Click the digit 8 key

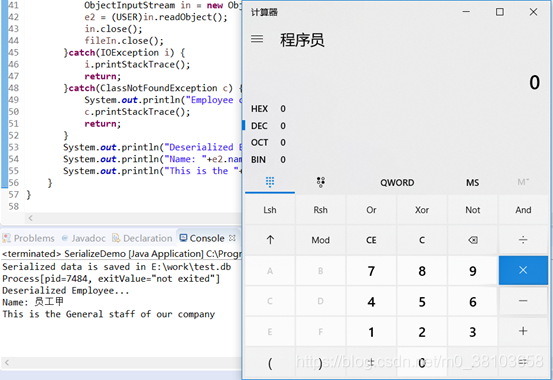click(422, 271)
